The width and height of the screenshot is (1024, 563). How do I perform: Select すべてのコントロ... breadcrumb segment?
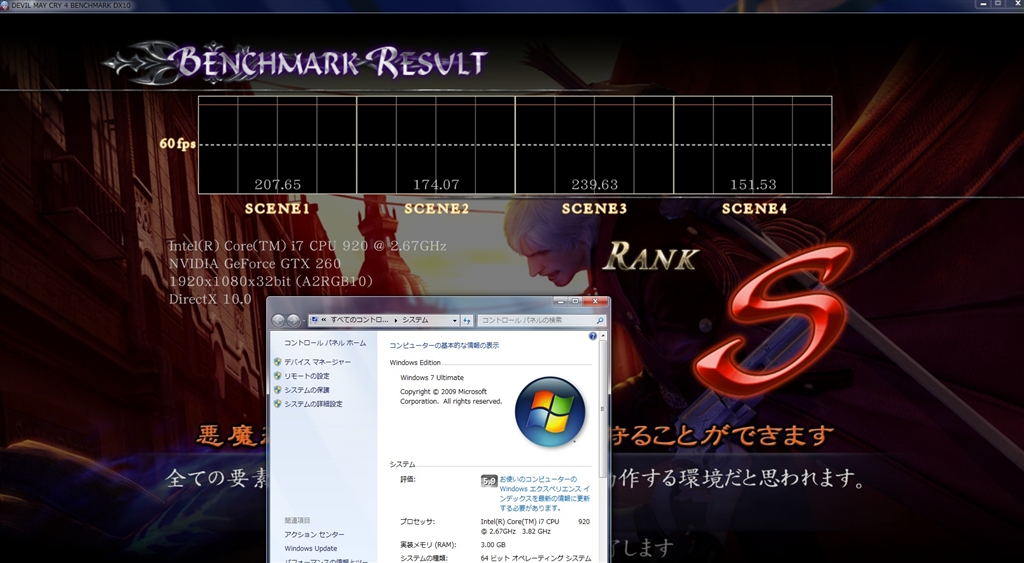[x=360, y=320]
